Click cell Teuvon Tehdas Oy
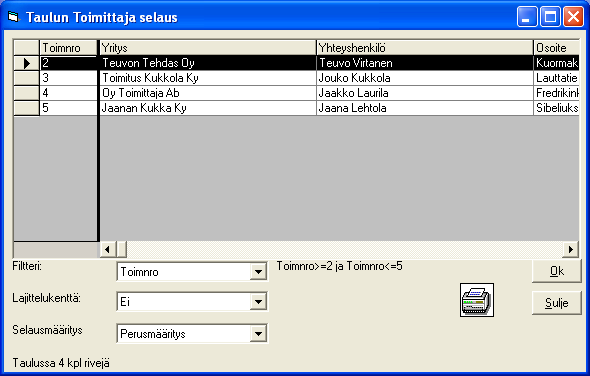The image size is (590, 376). tap(208, 63)
